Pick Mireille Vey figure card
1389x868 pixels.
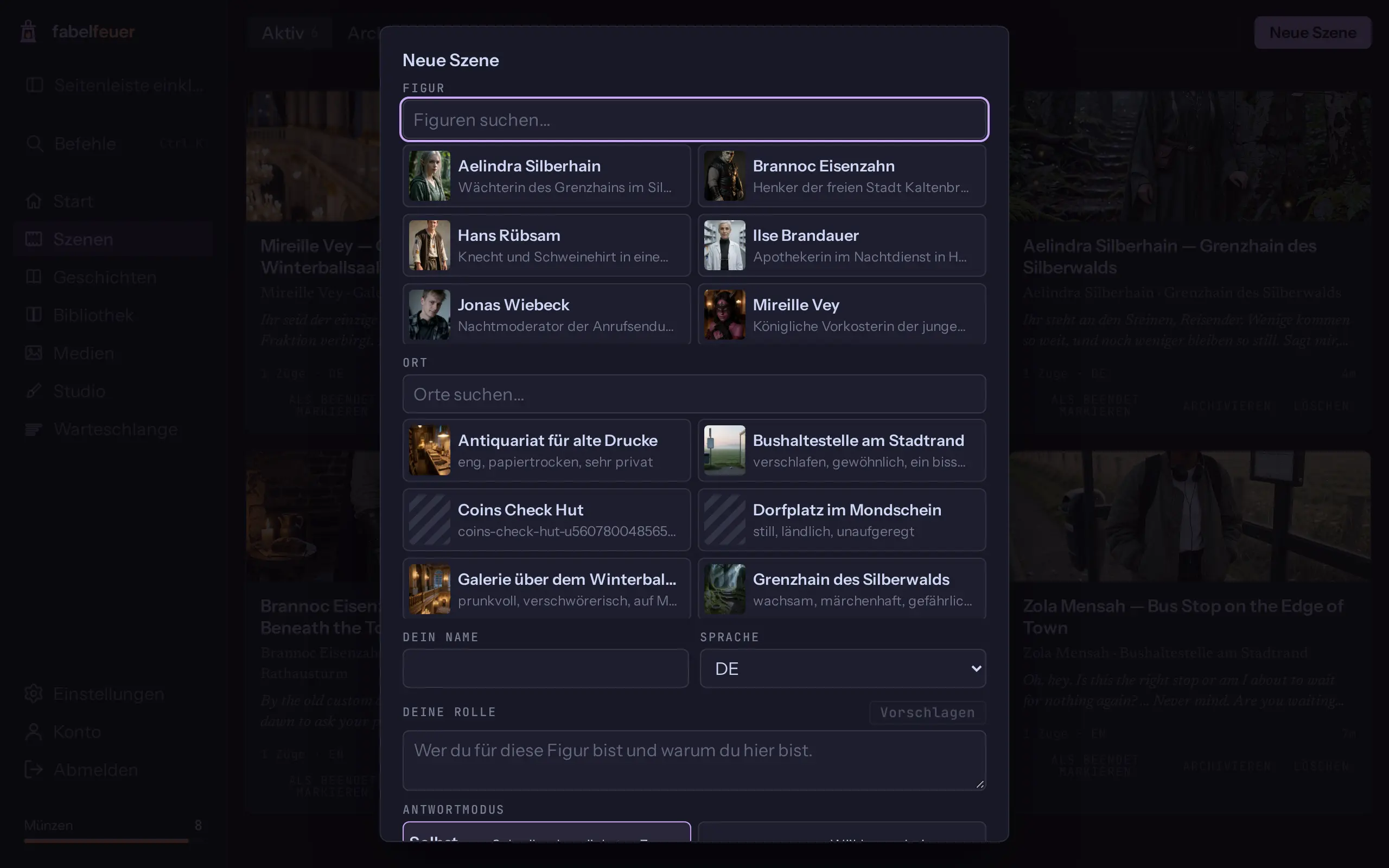pyautogui.click(x=842, y=314)
